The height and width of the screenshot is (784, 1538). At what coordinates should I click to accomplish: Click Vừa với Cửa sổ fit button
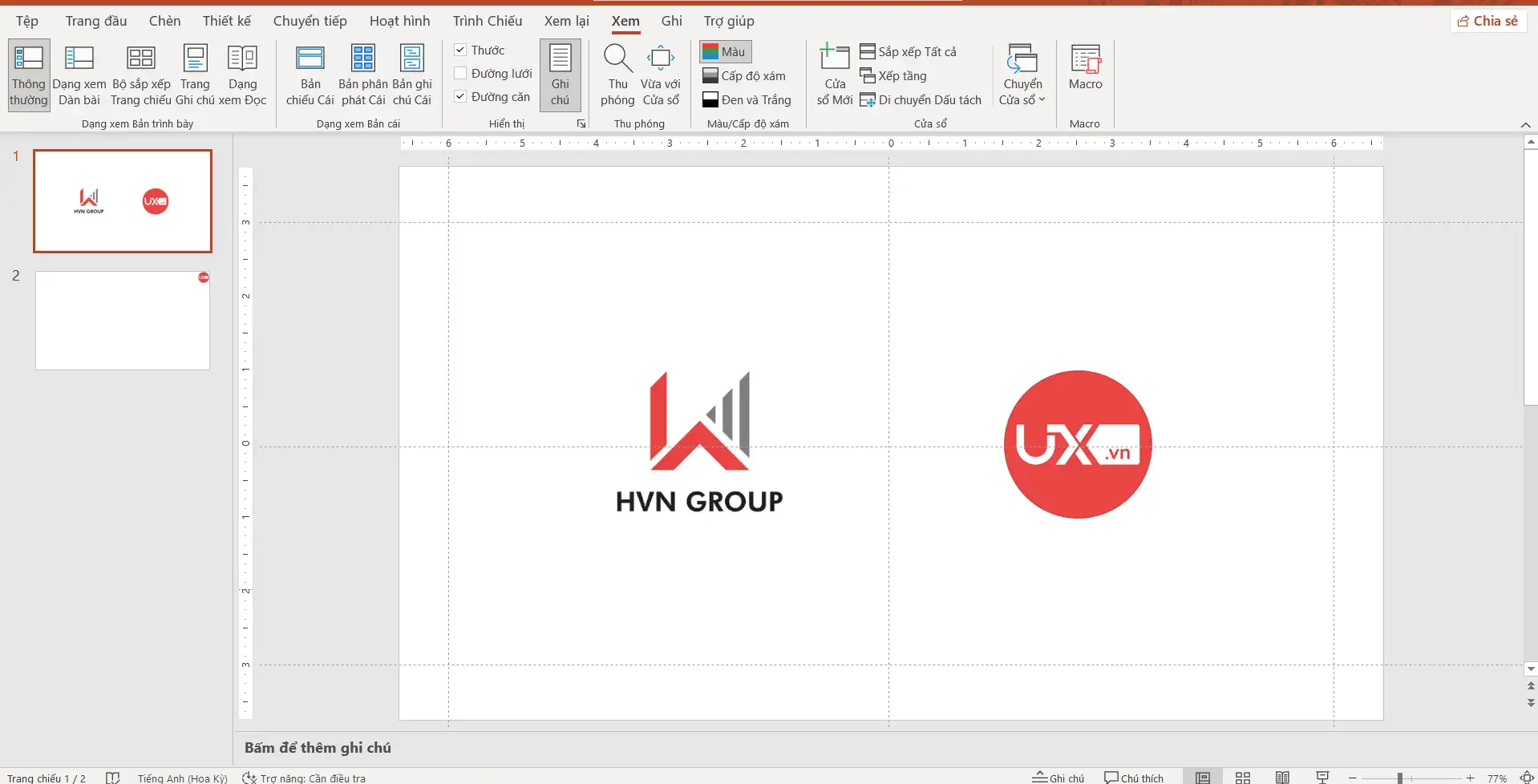coord(661,75)
